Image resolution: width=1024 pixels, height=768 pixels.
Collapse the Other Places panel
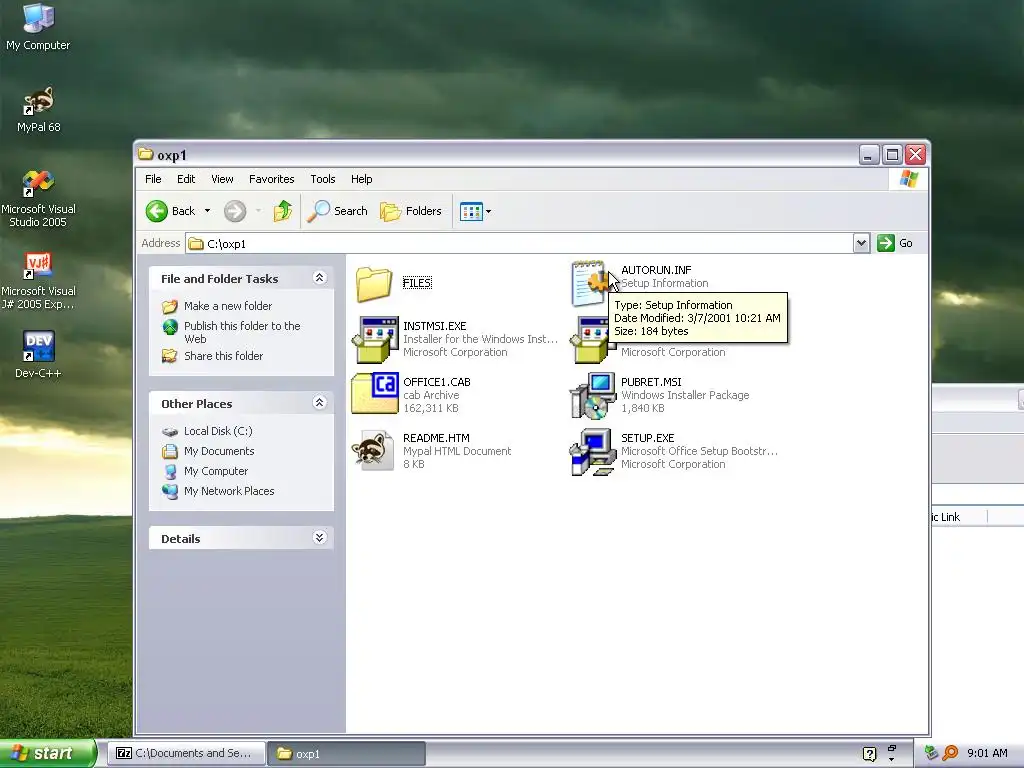[x=319, y=402]
